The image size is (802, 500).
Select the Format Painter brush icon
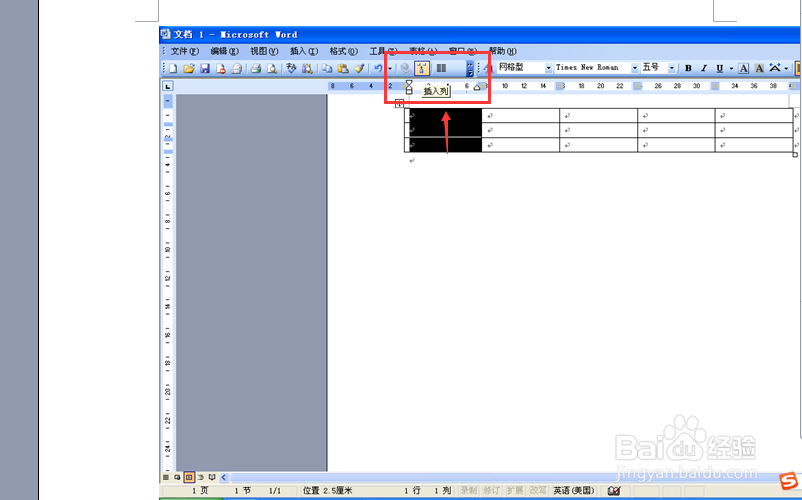point(359,68)
